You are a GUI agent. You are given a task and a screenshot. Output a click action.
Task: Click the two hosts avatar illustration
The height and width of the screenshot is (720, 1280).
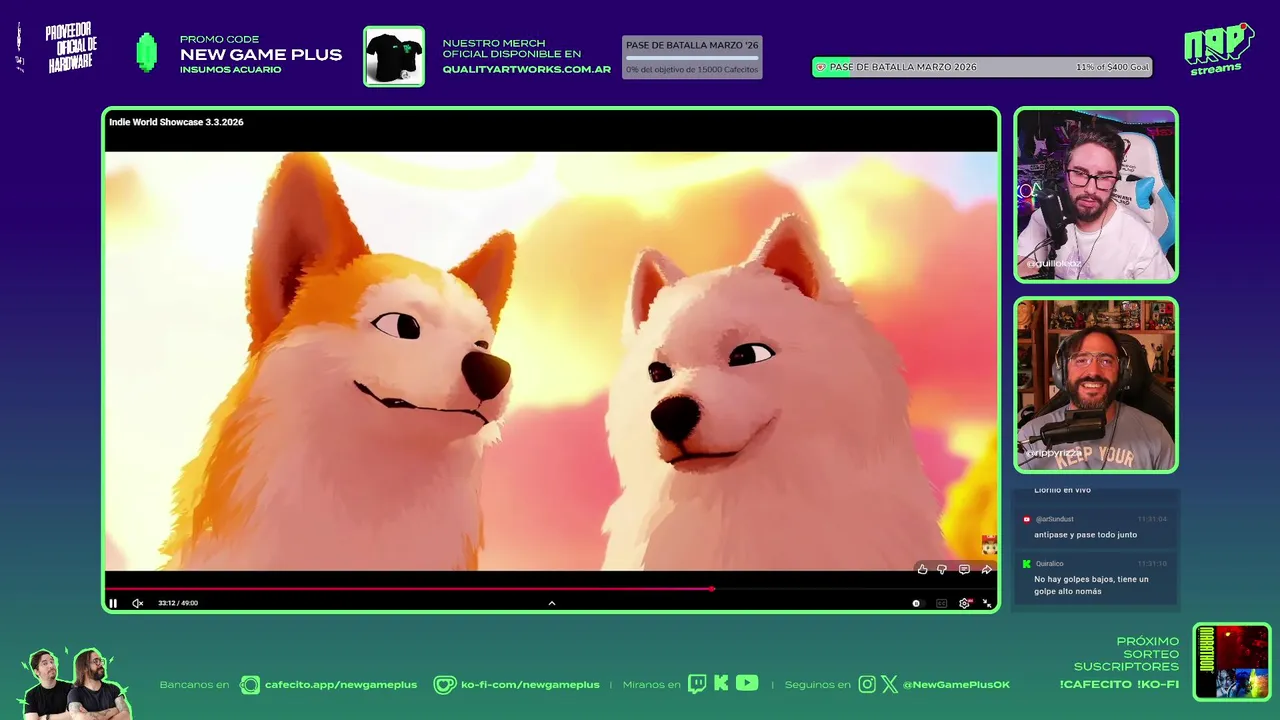75,683
